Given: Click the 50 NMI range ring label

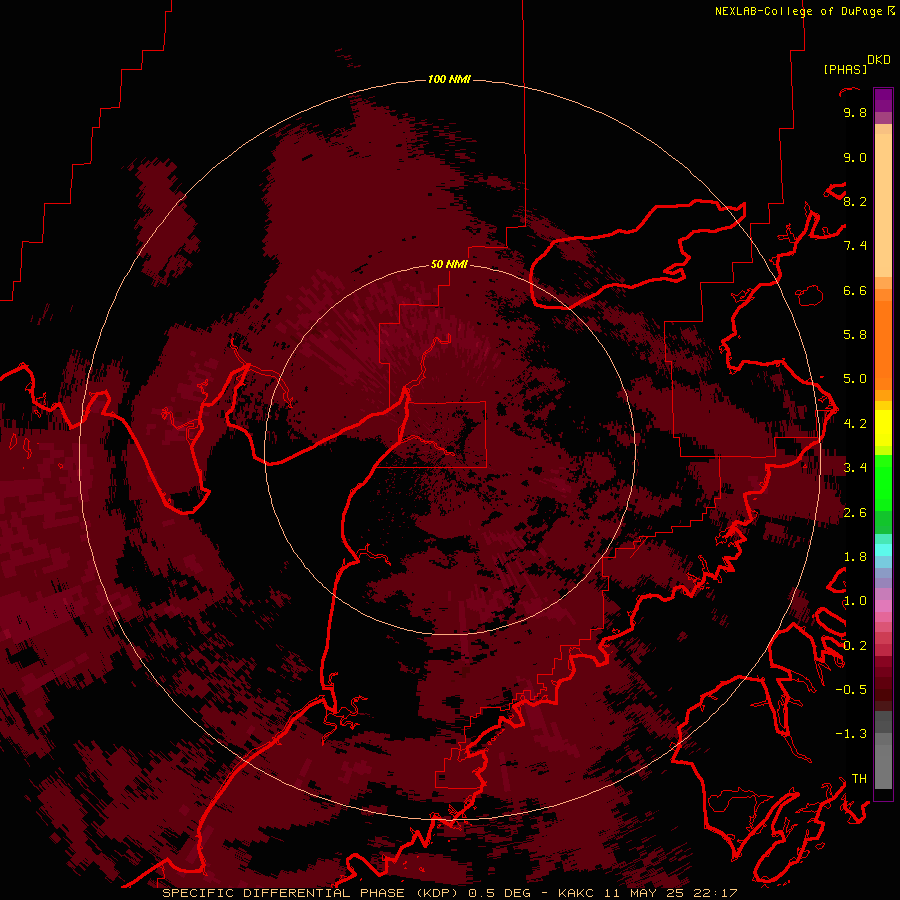Looking at the screenshot, I should 449,264.
